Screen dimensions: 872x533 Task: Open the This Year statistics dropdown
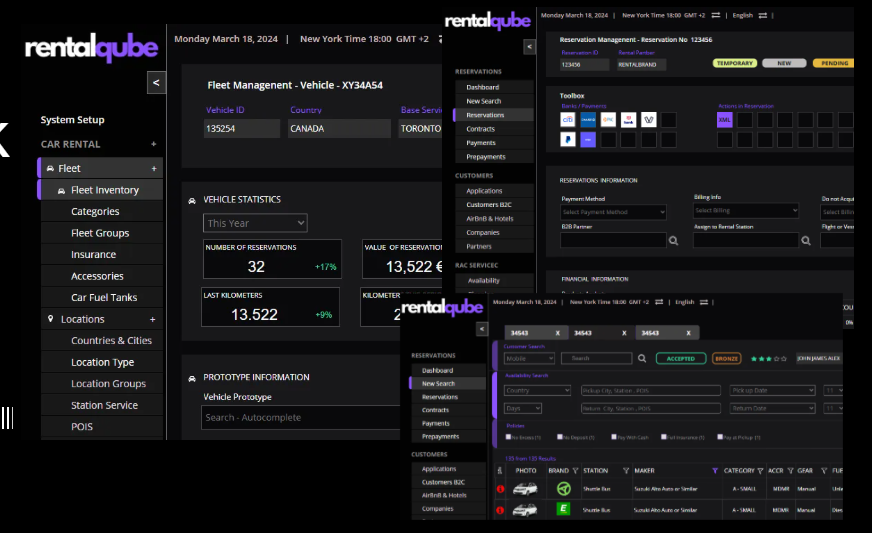[x=255, y=223]
